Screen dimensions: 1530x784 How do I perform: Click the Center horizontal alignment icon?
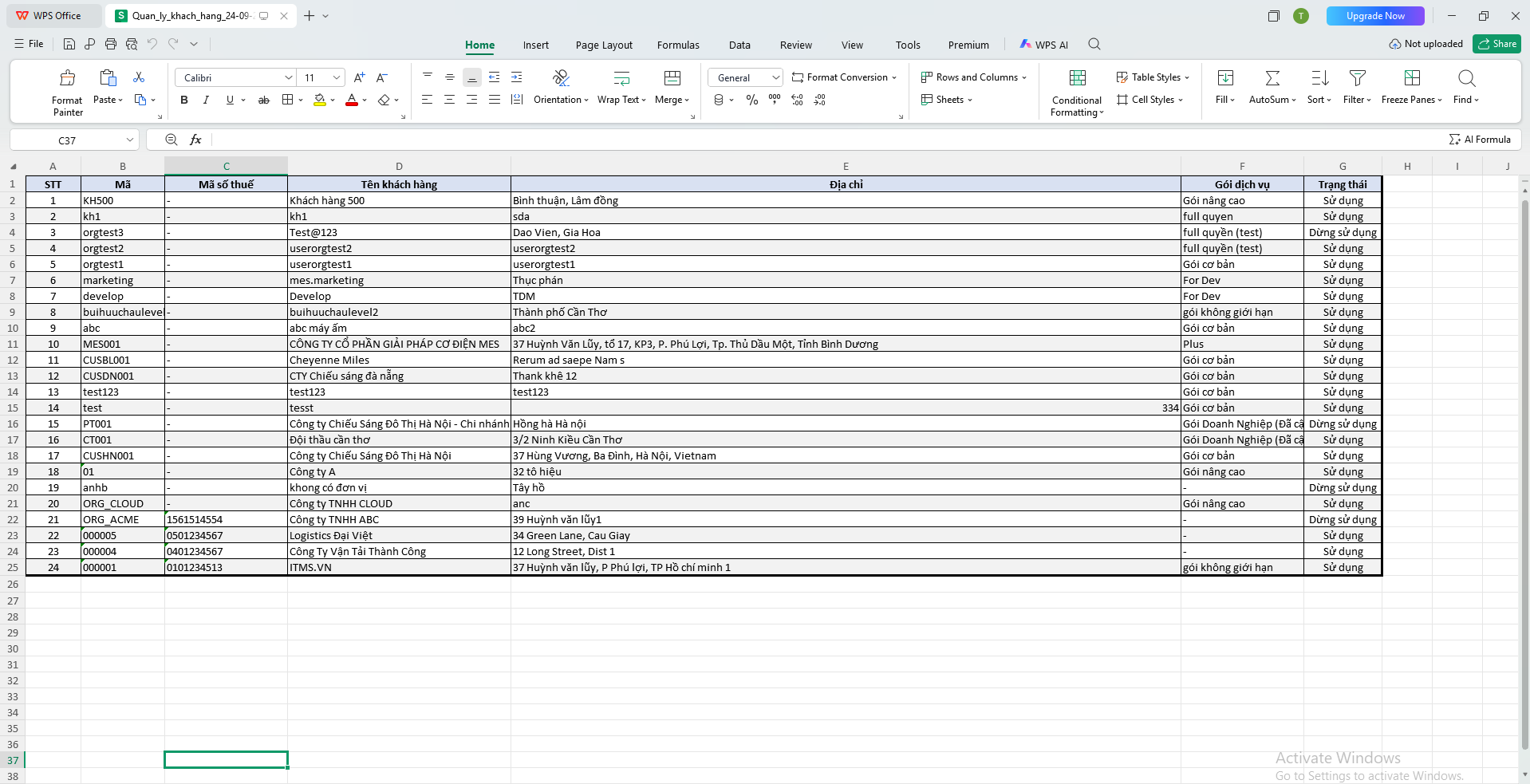pos(450,100)
